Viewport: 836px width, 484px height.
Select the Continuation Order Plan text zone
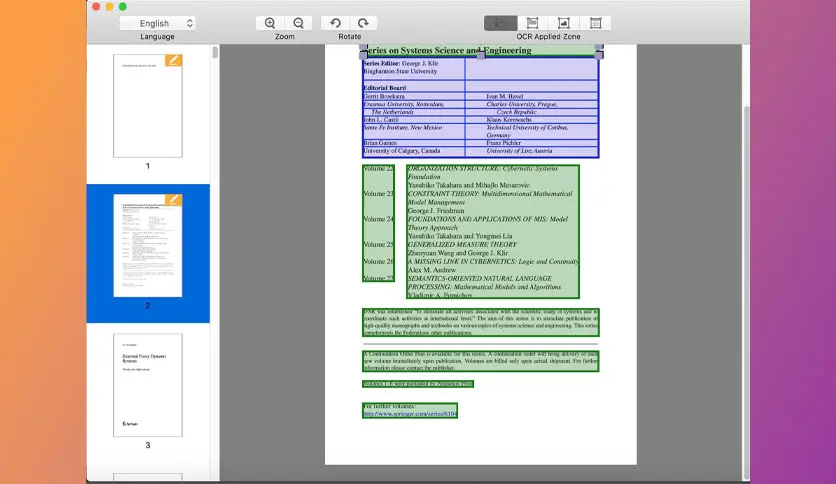[480, 361]
